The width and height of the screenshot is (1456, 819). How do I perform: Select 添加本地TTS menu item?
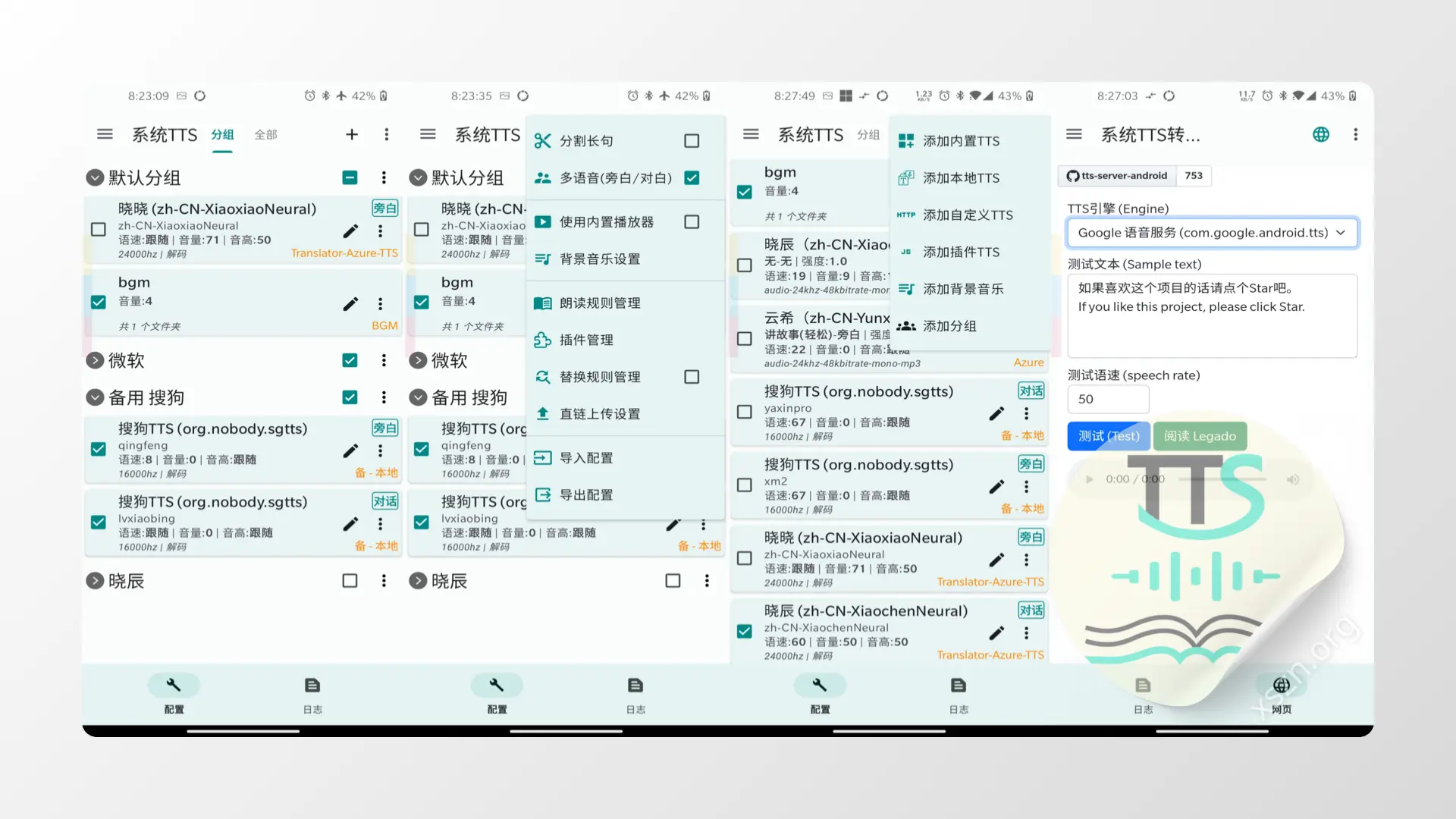pos(970,178)
